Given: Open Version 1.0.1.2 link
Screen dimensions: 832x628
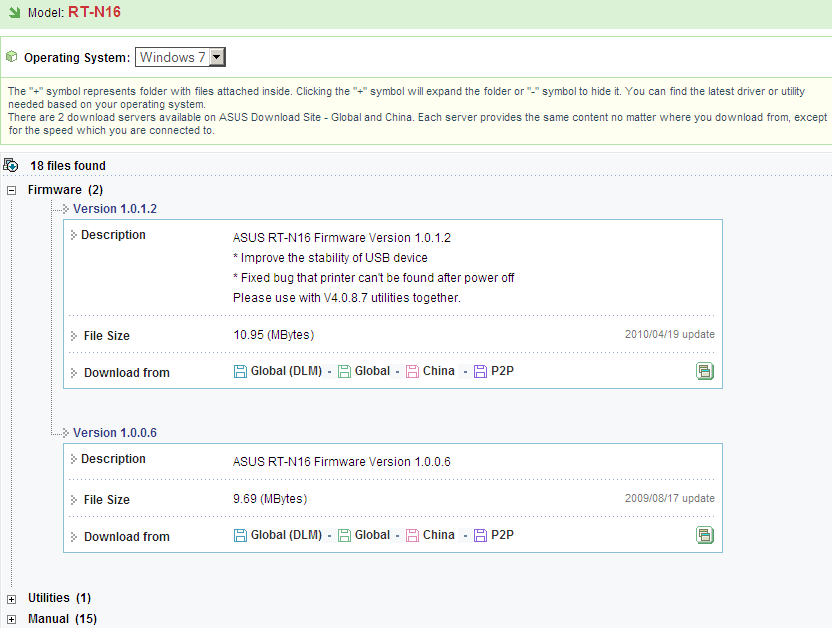Looking at the screenshot, I should tap(115, 209).
